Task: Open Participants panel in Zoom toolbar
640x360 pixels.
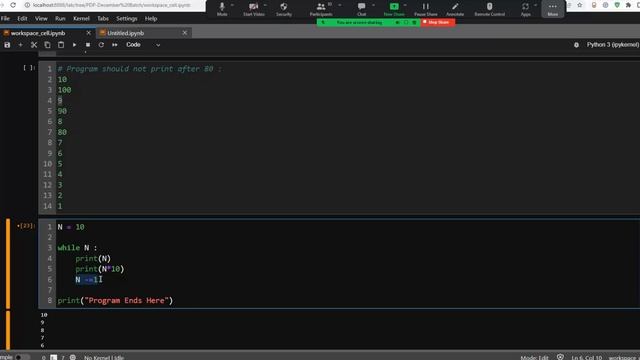Action: pyautogui.click(x=321, y=9)
